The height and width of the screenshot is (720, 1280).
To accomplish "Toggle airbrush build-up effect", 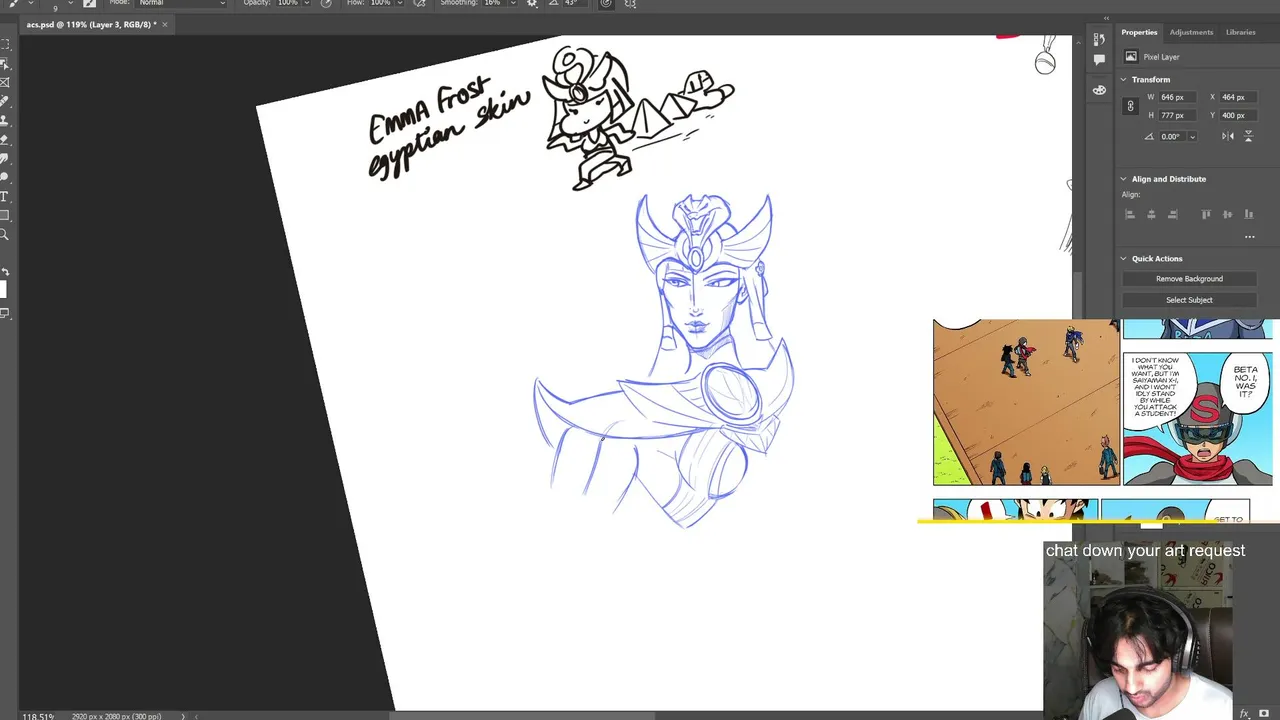I will pyautogui.click(x=419, y=4).
